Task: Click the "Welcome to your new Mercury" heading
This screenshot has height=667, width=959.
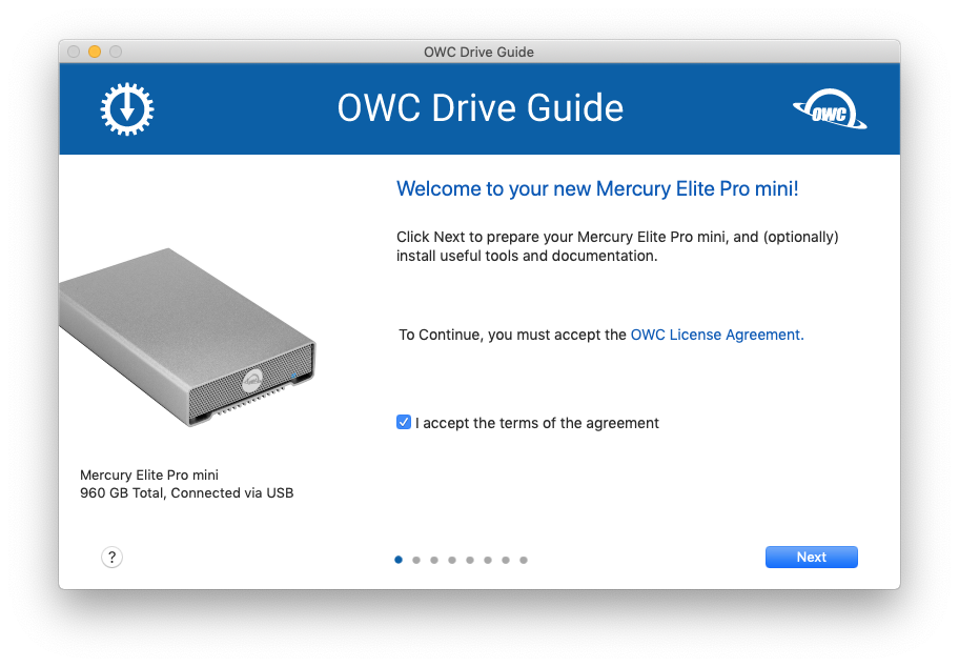Action: [597, 189]
